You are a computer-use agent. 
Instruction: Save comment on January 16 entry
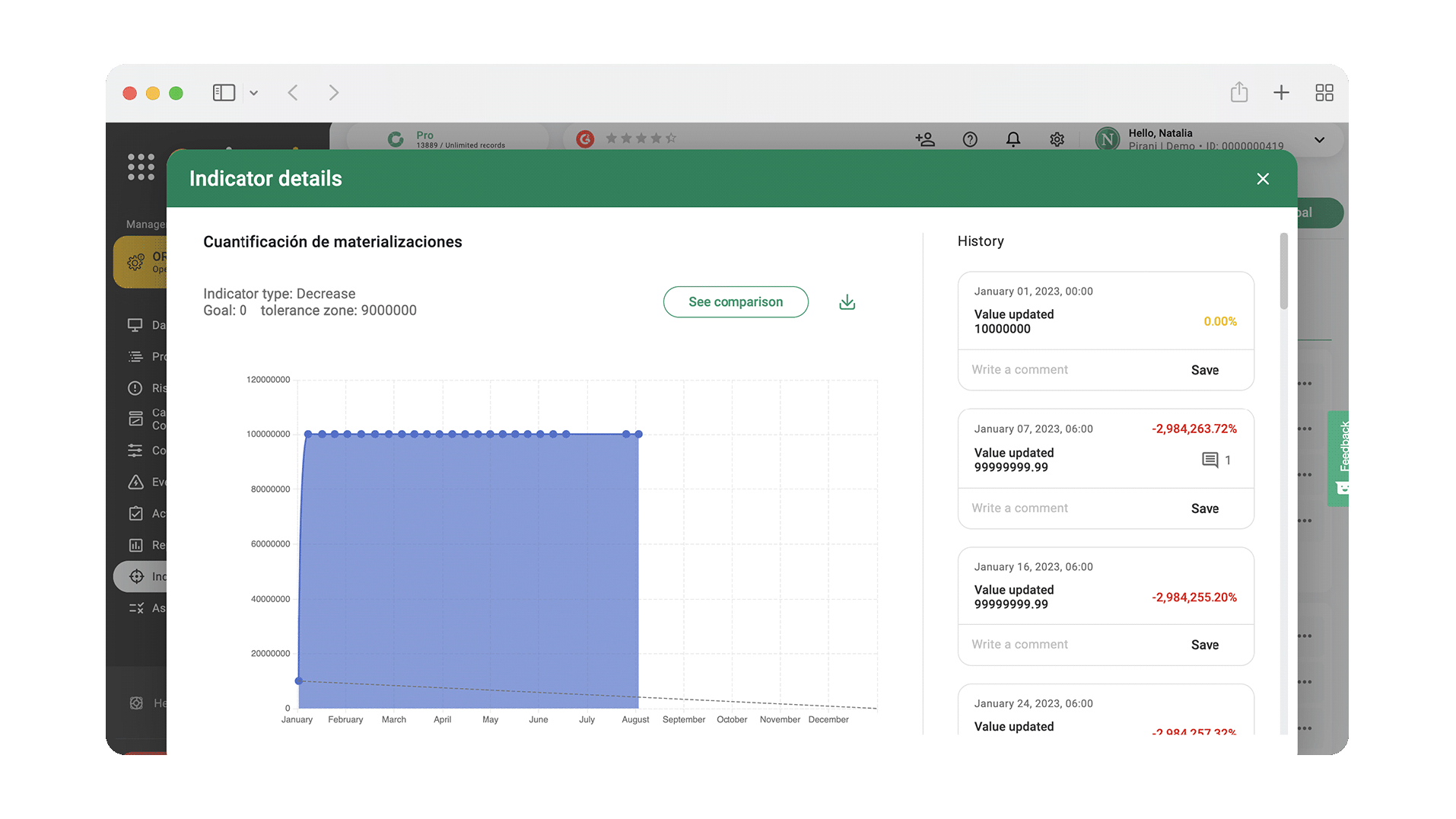pyautogui.click(x=1204, y=645)
